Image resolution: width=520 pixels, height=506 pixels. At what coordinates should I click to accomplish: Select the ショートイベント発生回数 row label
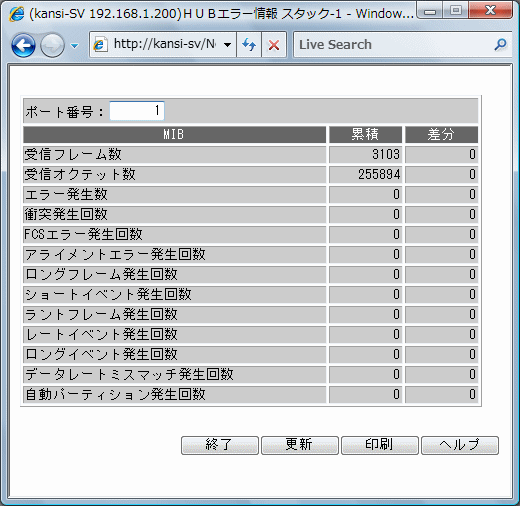click(108, 294)
